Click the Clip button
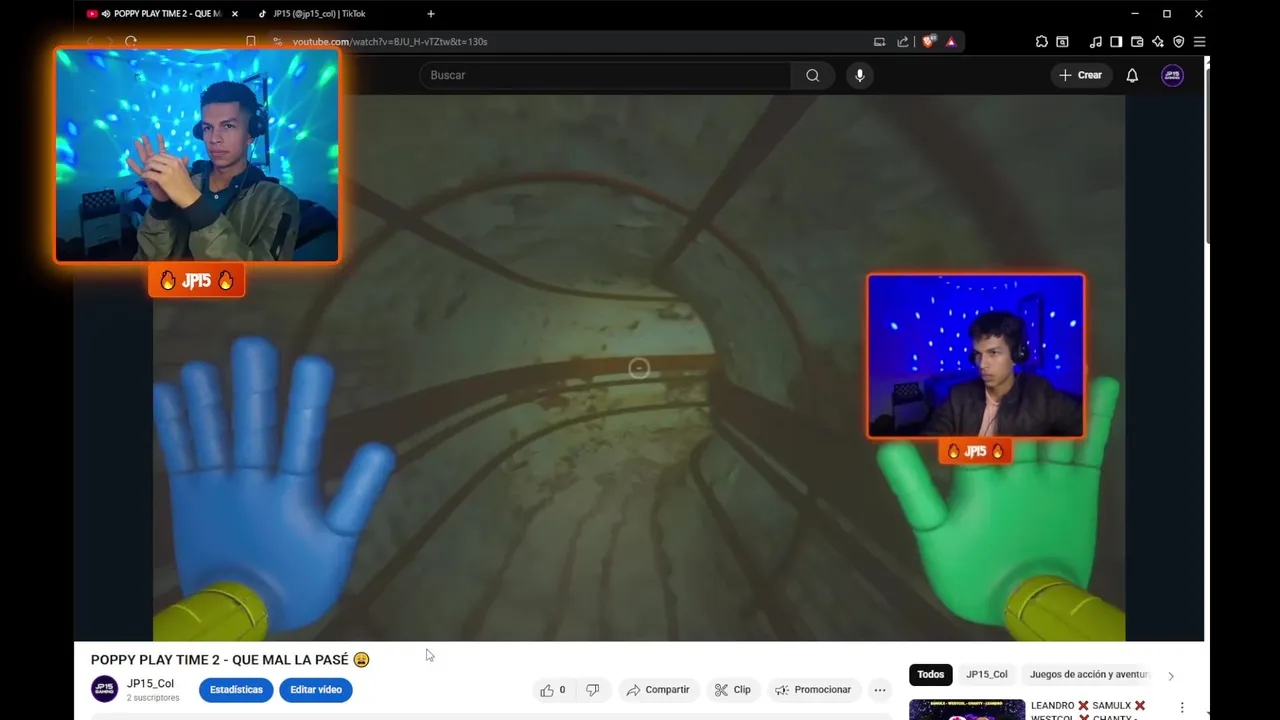 (733, 690)
